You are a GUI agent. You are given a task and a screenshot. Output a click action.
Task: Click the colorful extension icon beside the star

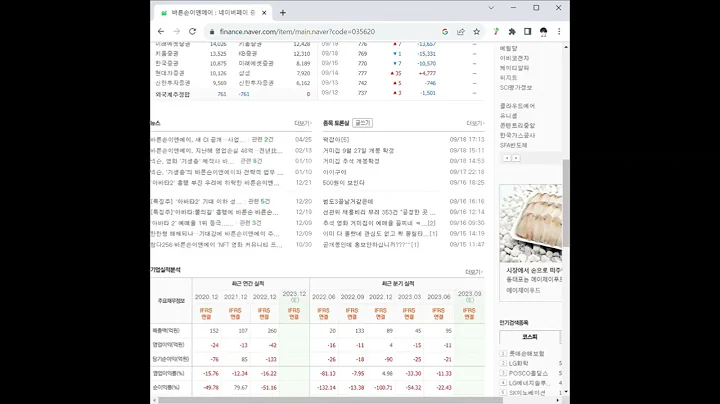496,31
